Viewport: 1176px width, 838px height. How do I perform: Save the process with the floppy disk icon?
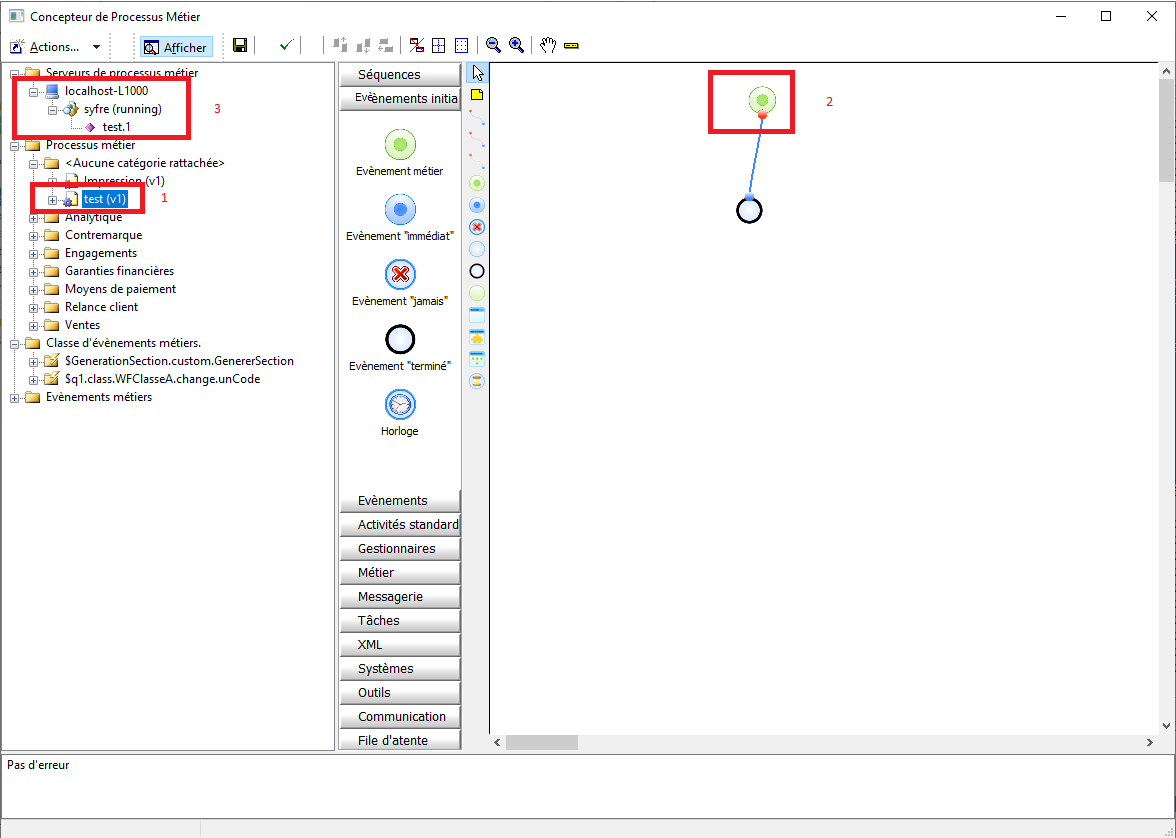(x=240, y=46)
